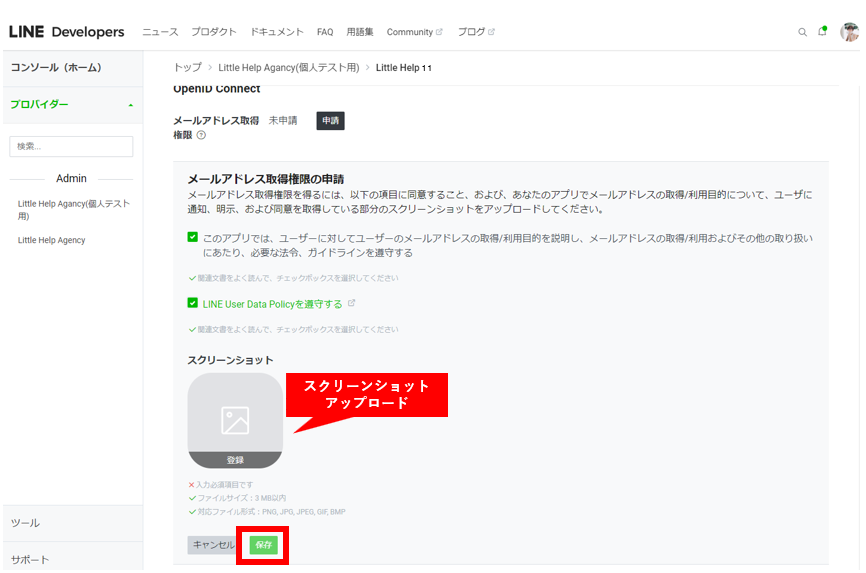Click the キャンセル button
866x573 pixels.
[x=213, y=545]
